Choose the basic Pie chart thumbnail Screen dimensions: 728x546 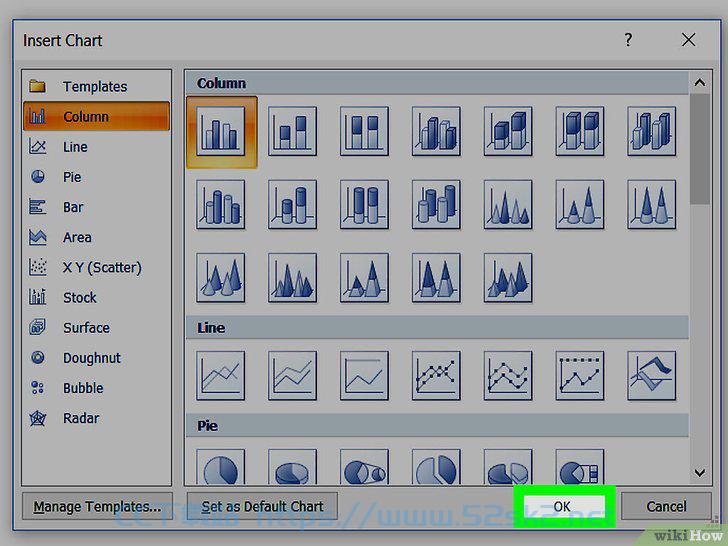(x=221, y=467)
